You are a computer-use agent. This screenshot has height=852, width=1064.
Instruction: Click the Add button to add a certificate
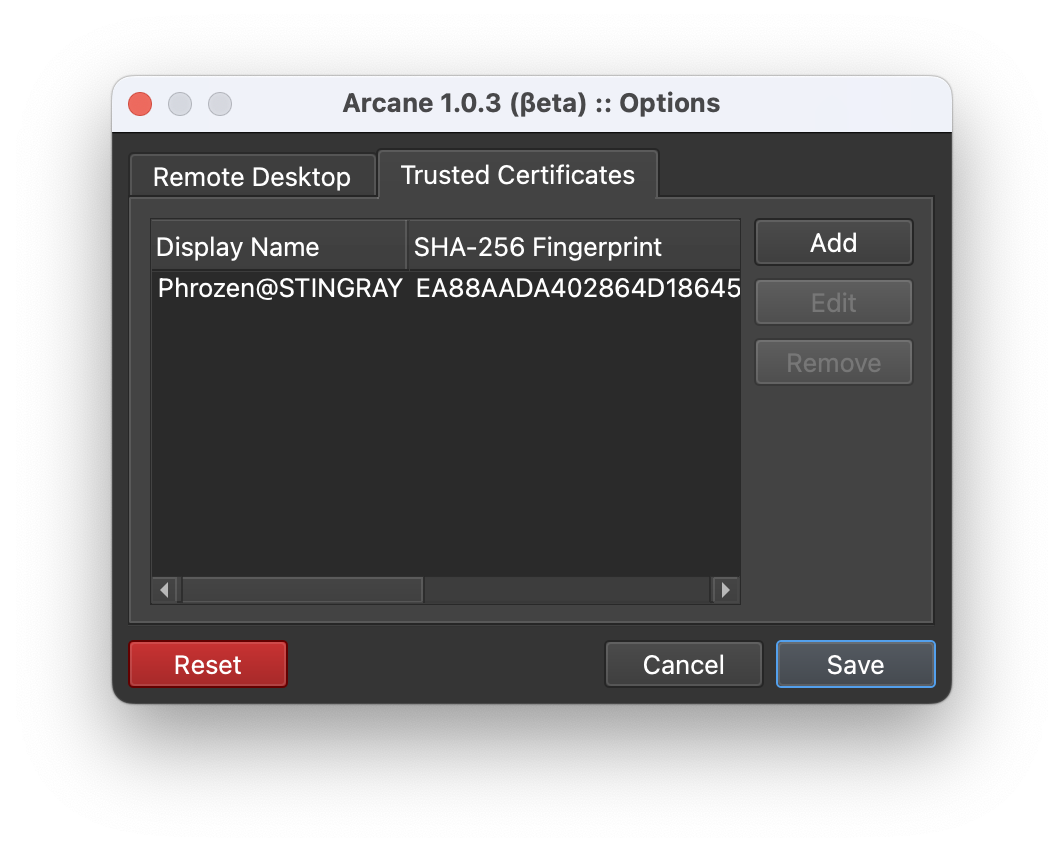point(833,242)
